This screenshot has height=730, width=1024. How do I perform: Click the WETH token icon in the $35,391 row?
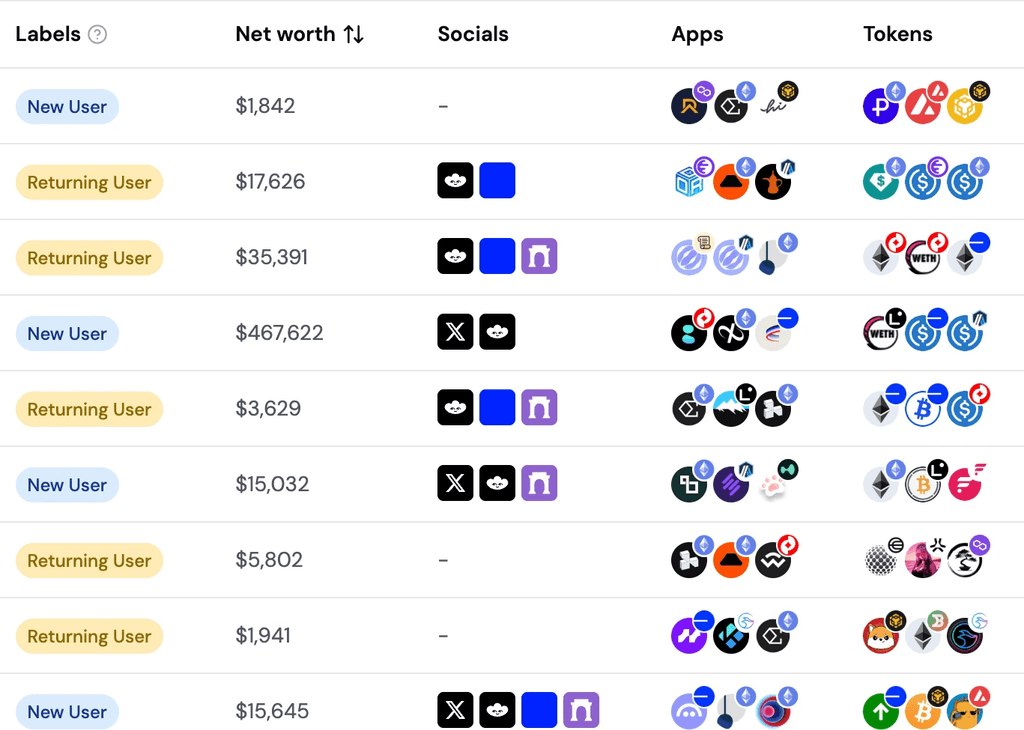pyautogui.click(x=923, y=257)
